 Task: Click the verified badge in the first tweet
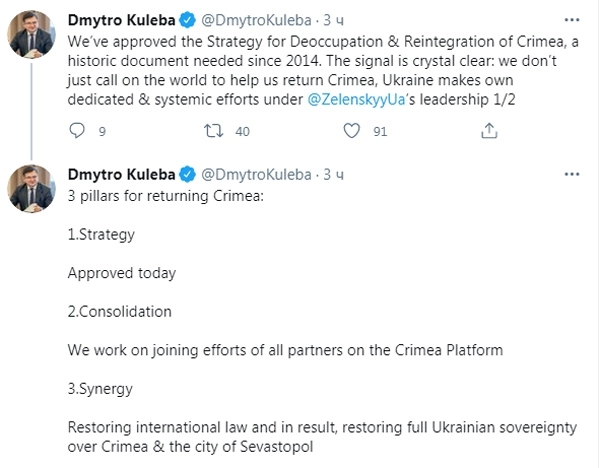tap(185, 19)
